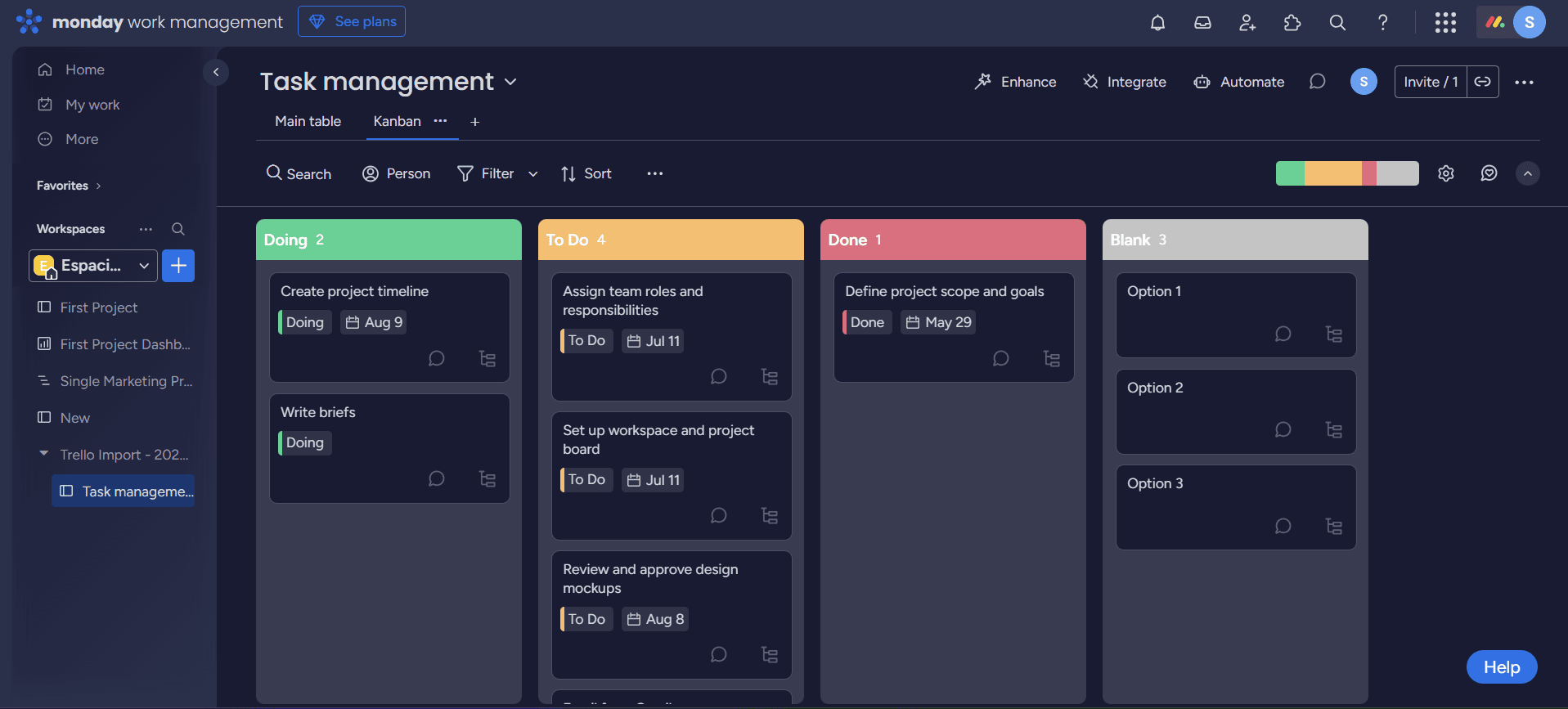Open the apps marketplace puzzle icon
The height and width of the screenshot is (709, 1568).
click(x=1292, y=23)
